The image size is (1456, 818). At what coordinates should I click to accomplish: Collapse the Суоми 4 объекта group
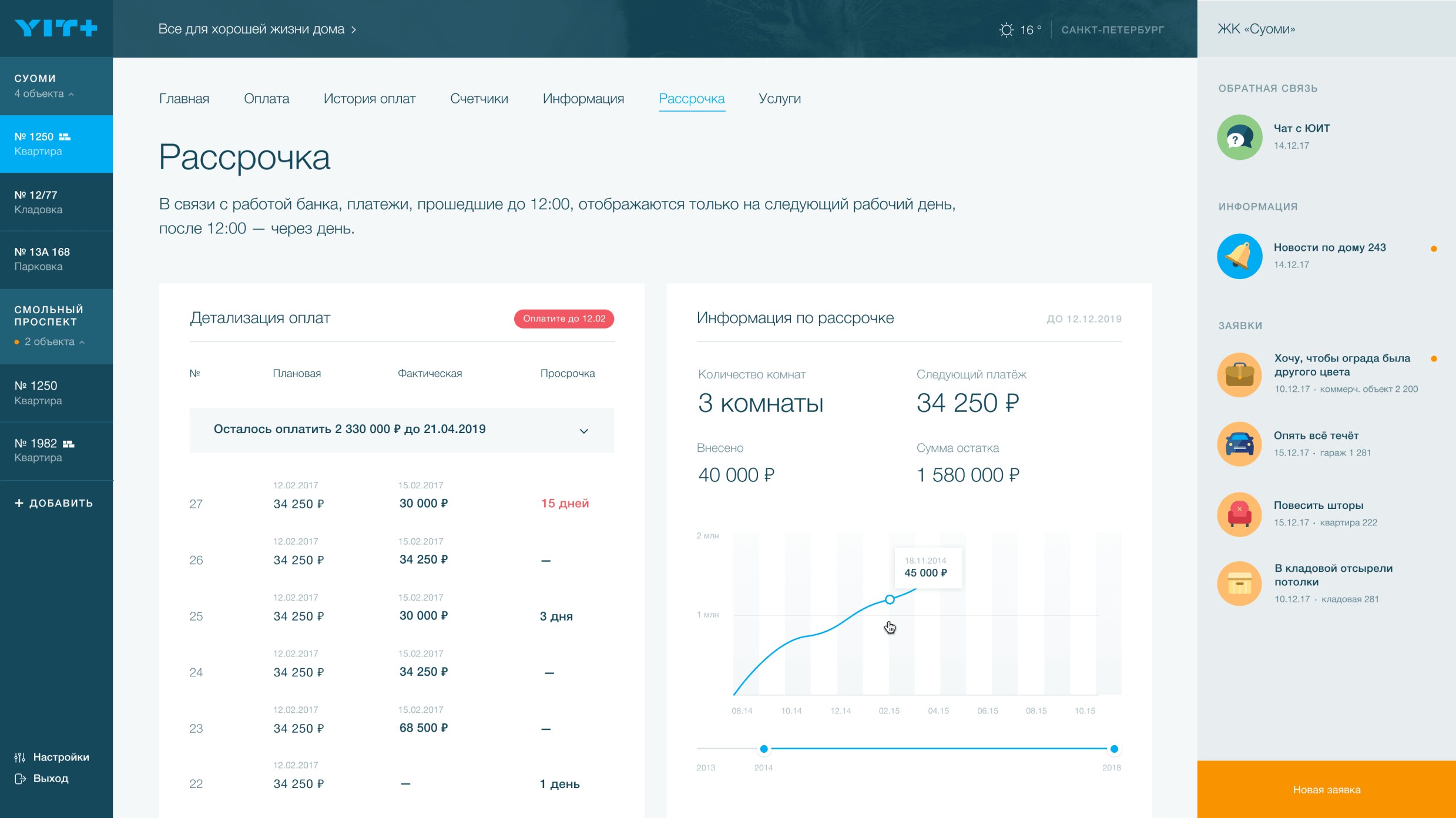tap(72, 94)
